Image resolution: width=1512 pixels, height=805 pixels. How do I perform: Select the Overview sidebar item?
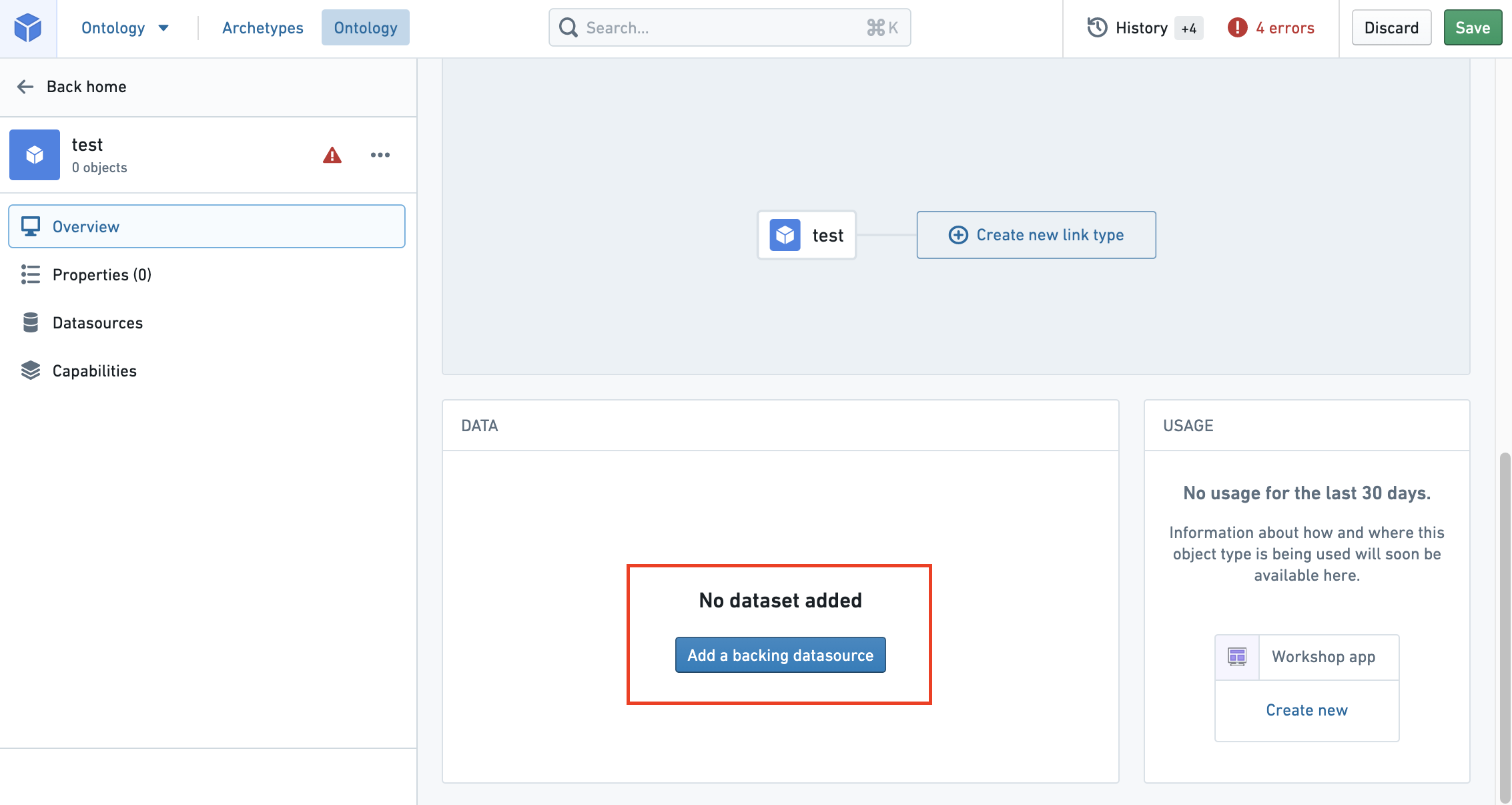(207, 226)
